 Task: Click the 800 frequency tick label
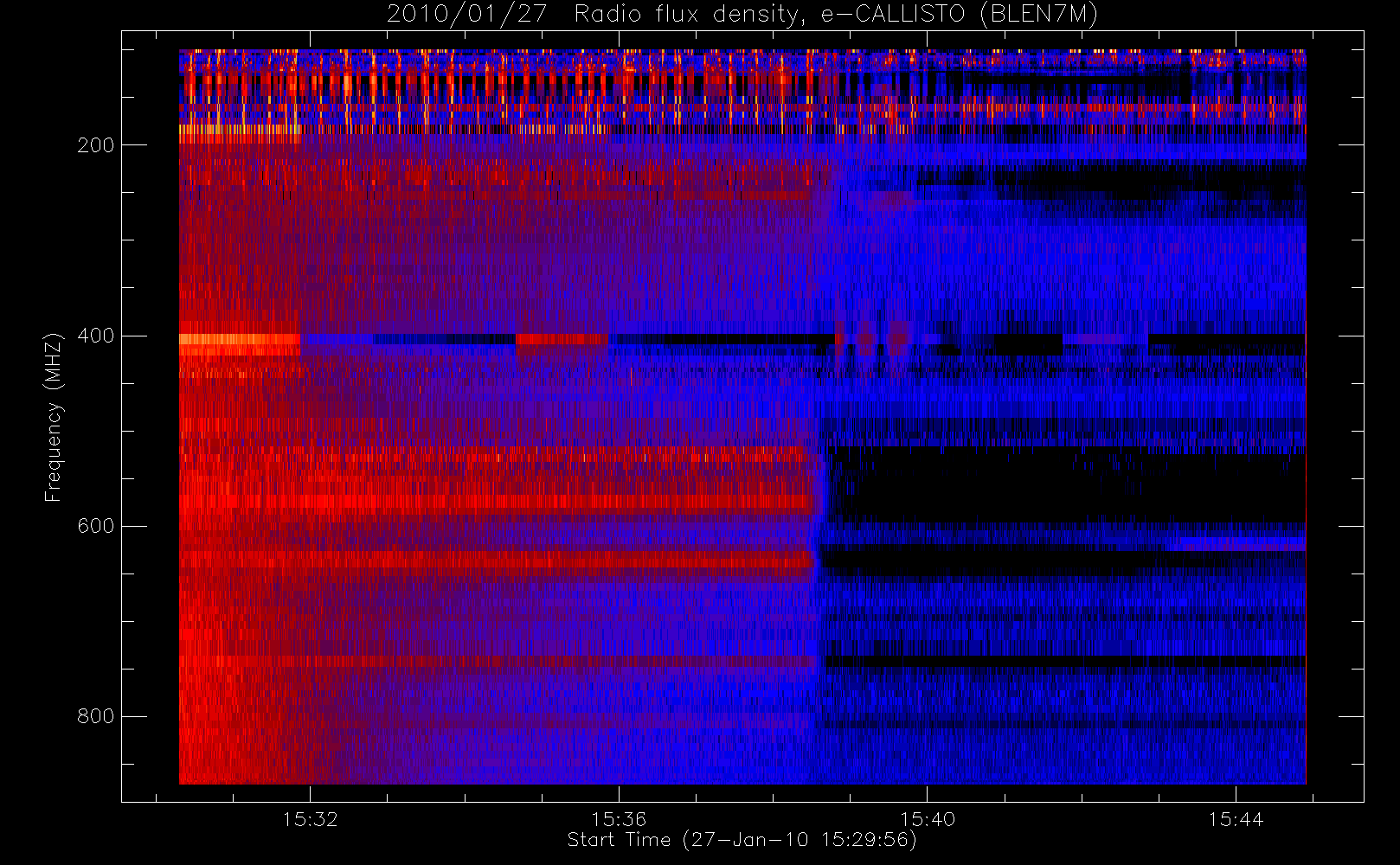(x=96, y=716)
